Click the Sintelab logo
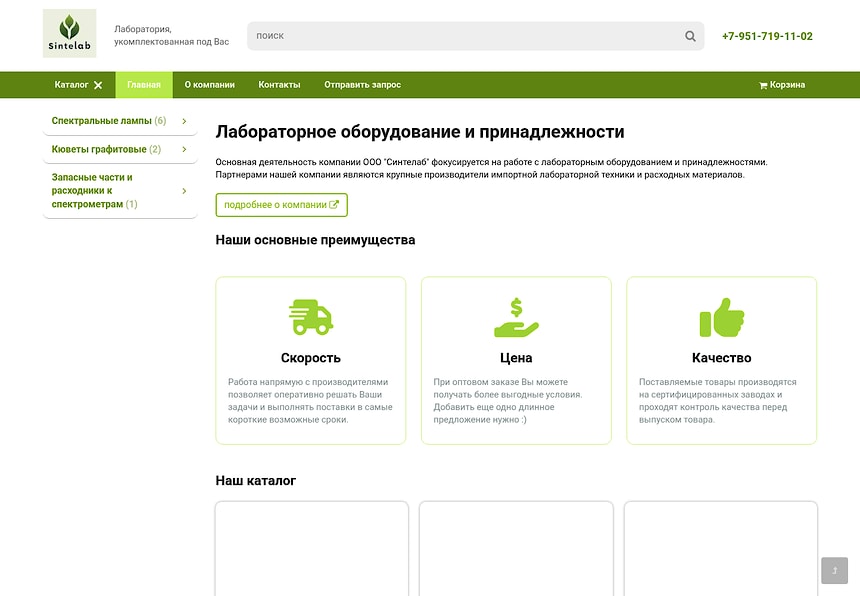The width and height of the screenshot is (860, 596). 70,33
